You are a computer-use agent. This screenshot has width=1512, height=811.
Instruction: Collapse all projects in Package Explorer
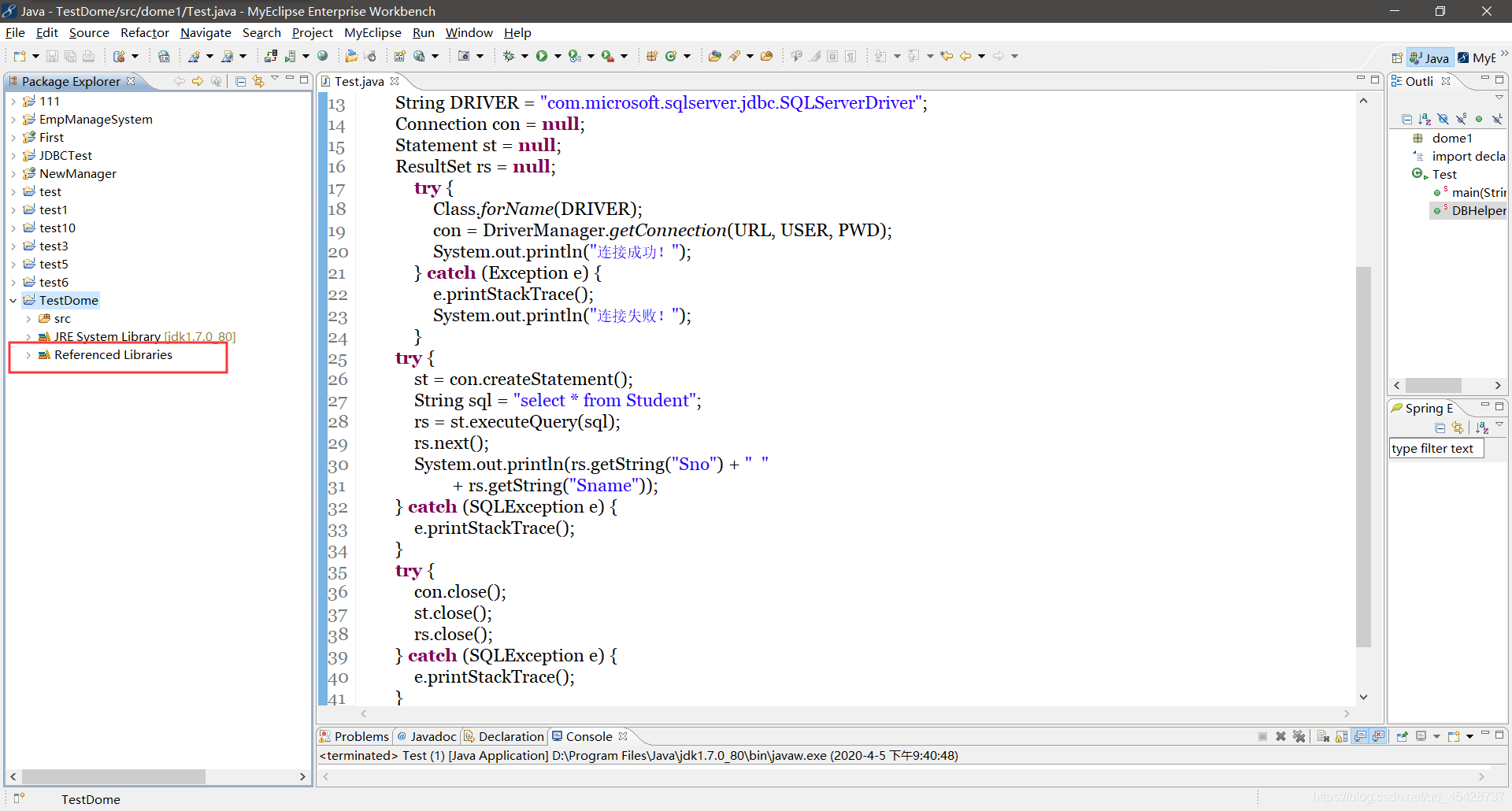[240, 80]
